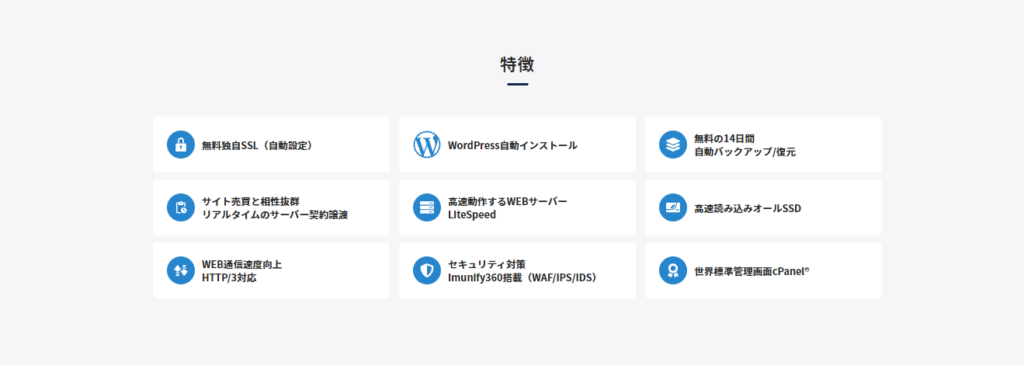1024x366 pixels.
Task: Click the サイト売買と相性抜群 text line
Action: pyautogui.click(x=251, y=201)
